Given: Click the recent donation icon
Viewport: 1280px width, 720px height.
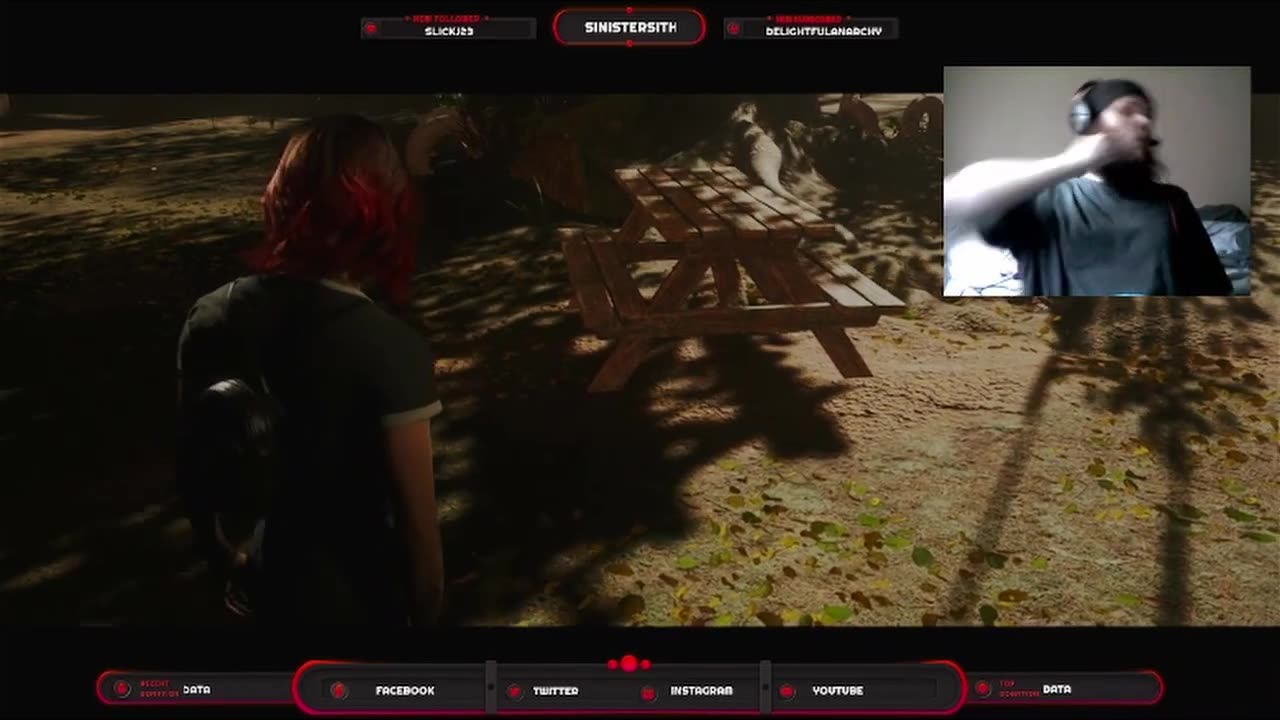Looking at the screenshot, I should (x=122, y=689).
